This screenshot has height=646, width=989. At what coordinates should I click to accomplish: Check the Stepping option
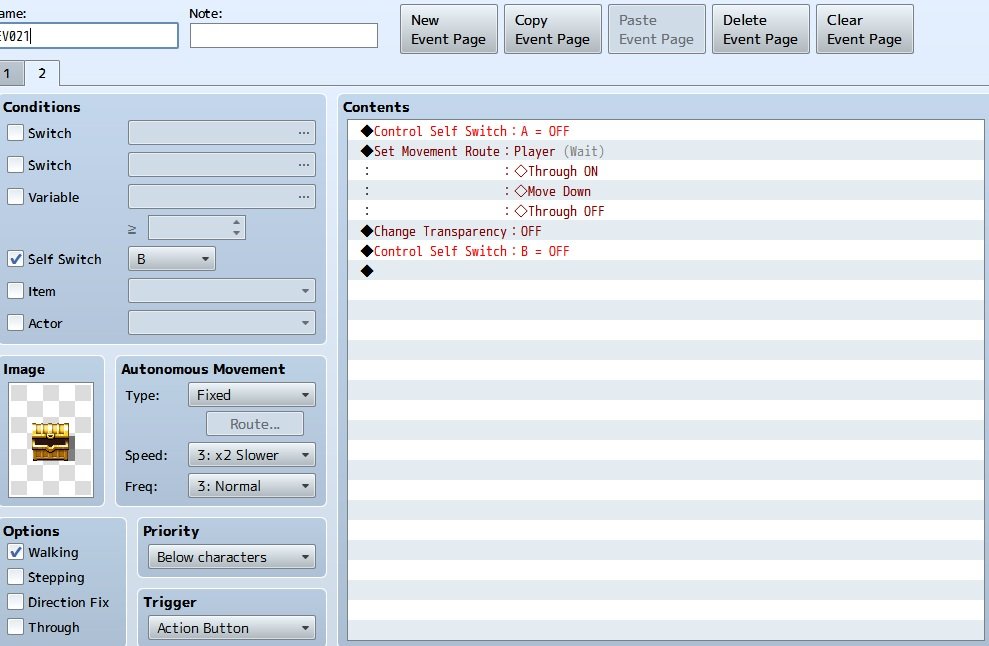coord(15,577)
